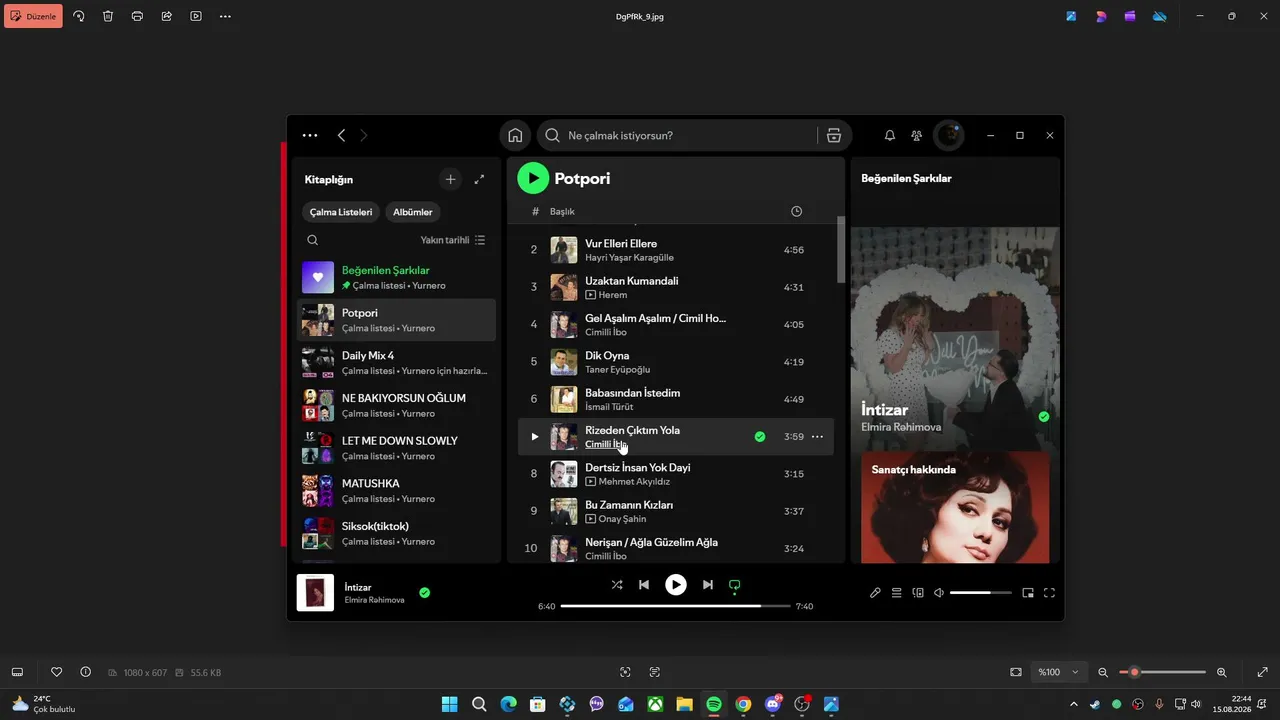The image size is (1280, 720).
Task: Open NE BAKIYORSUN OĞLUM playlist
Action: 397,405
